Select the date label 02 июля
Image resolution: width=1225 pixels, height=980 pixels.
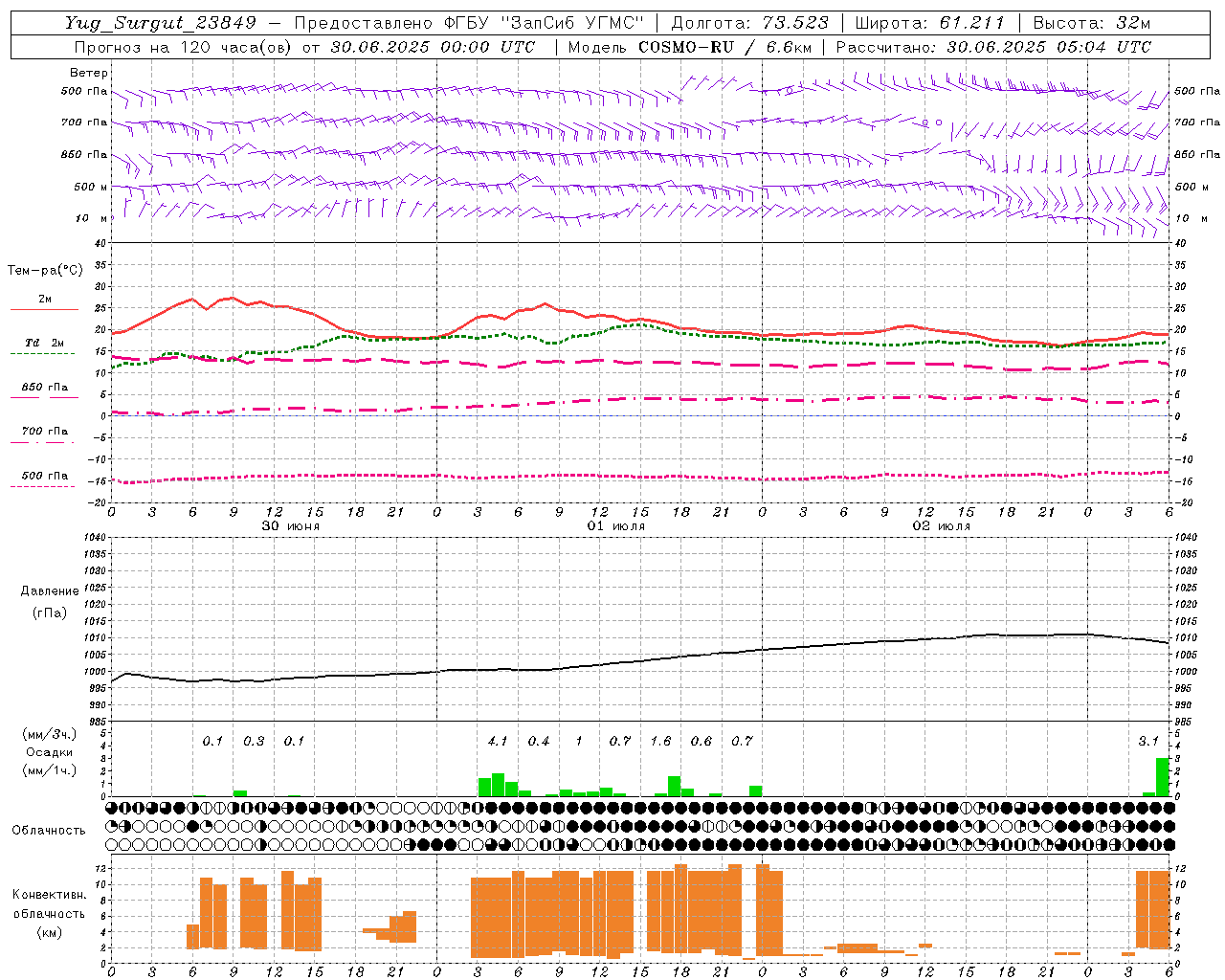pyautogui.click(x=941, y=526)
